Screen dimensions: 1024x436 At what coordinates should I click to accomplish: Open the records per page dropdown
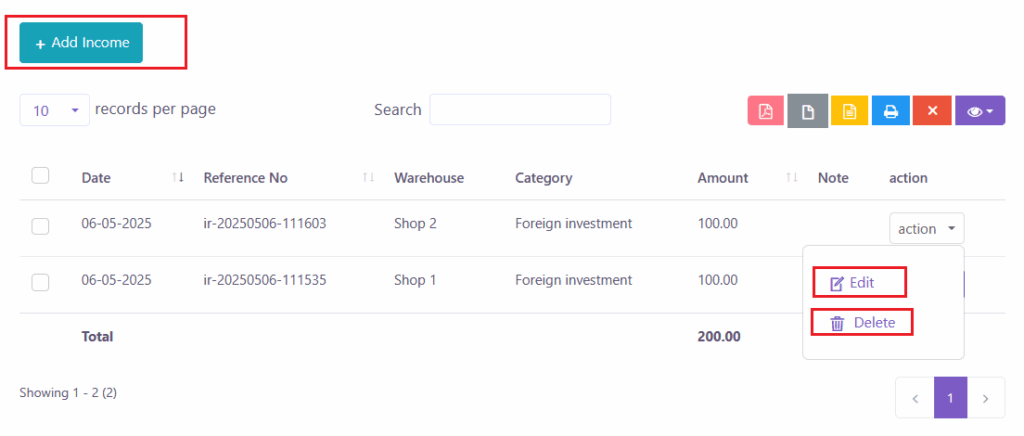tap(54, 111)
